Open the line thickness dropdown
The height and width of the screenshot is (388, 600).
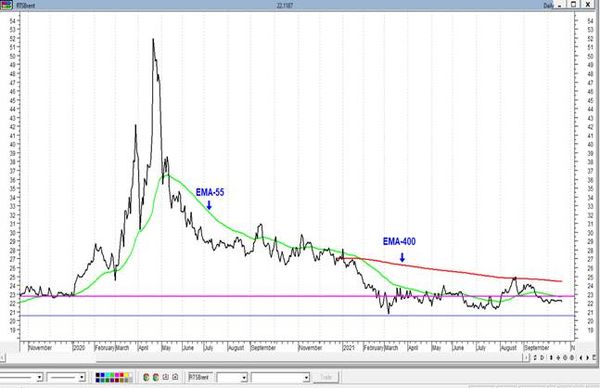(x=82, y=378)
